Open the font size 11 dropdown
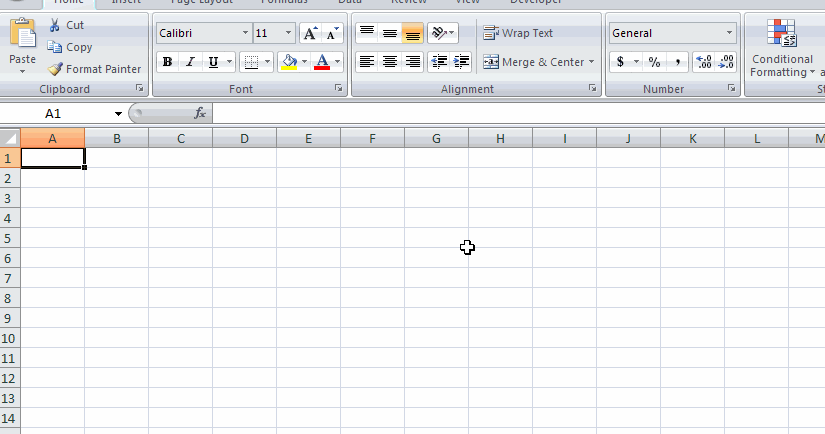This screenshot has height=434, width=825. (x=288, y=33)
